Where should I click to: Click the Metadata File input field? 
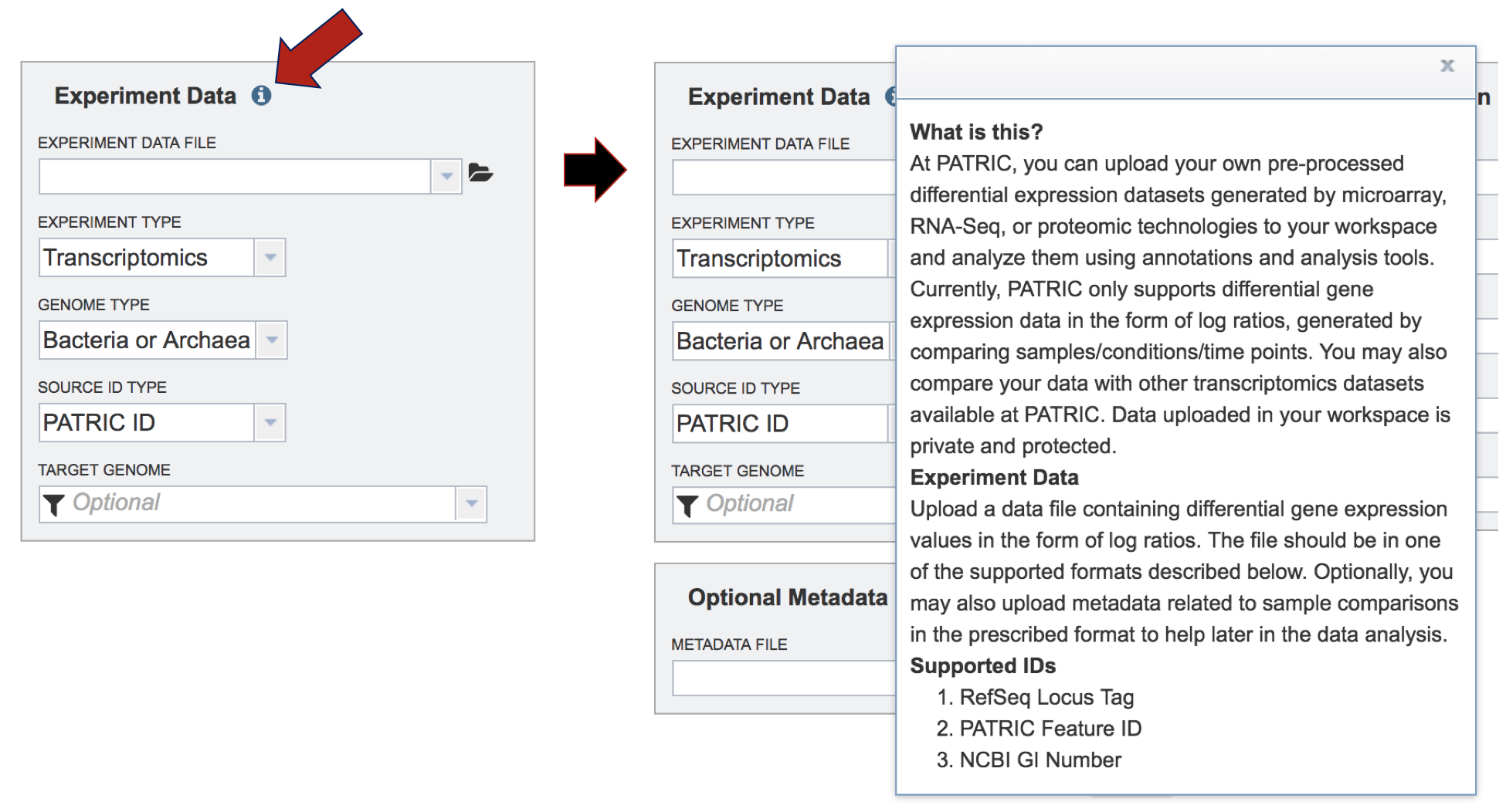point(783,678)
